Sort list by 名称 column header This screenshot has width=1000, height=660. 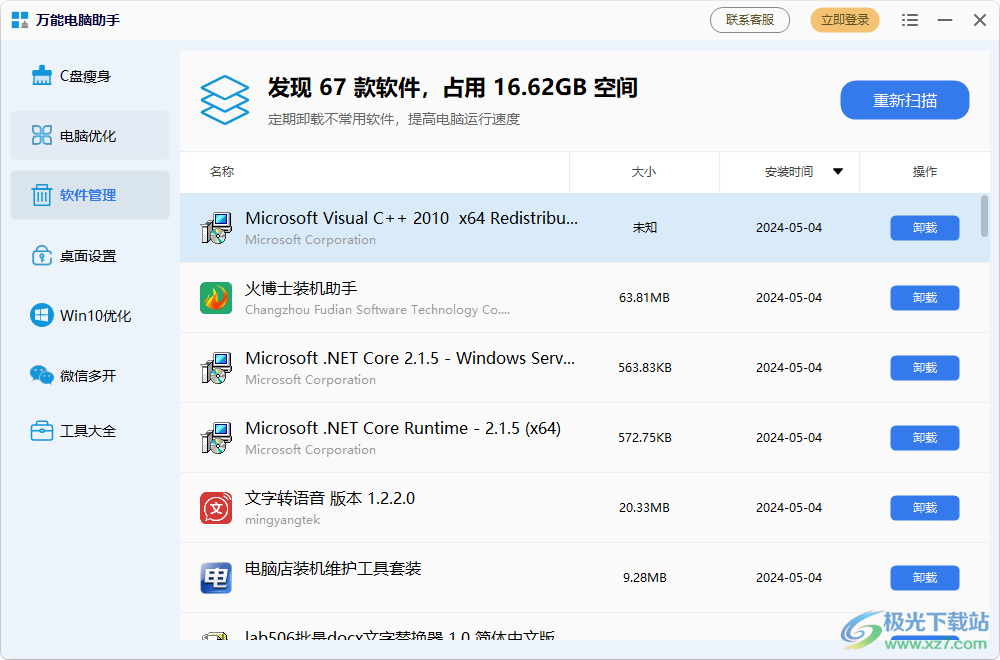click(x=222, y=172)
